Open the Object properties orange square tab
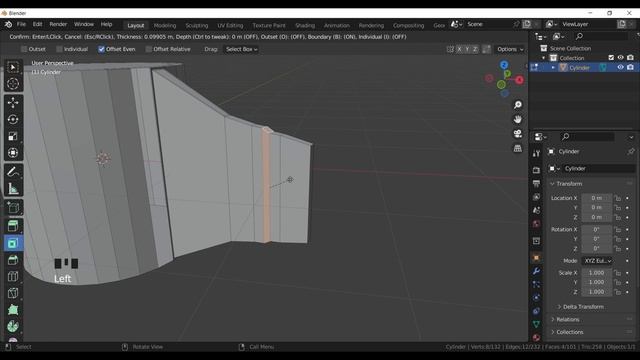The image size is (640, 360). click(x=536, y=258)
